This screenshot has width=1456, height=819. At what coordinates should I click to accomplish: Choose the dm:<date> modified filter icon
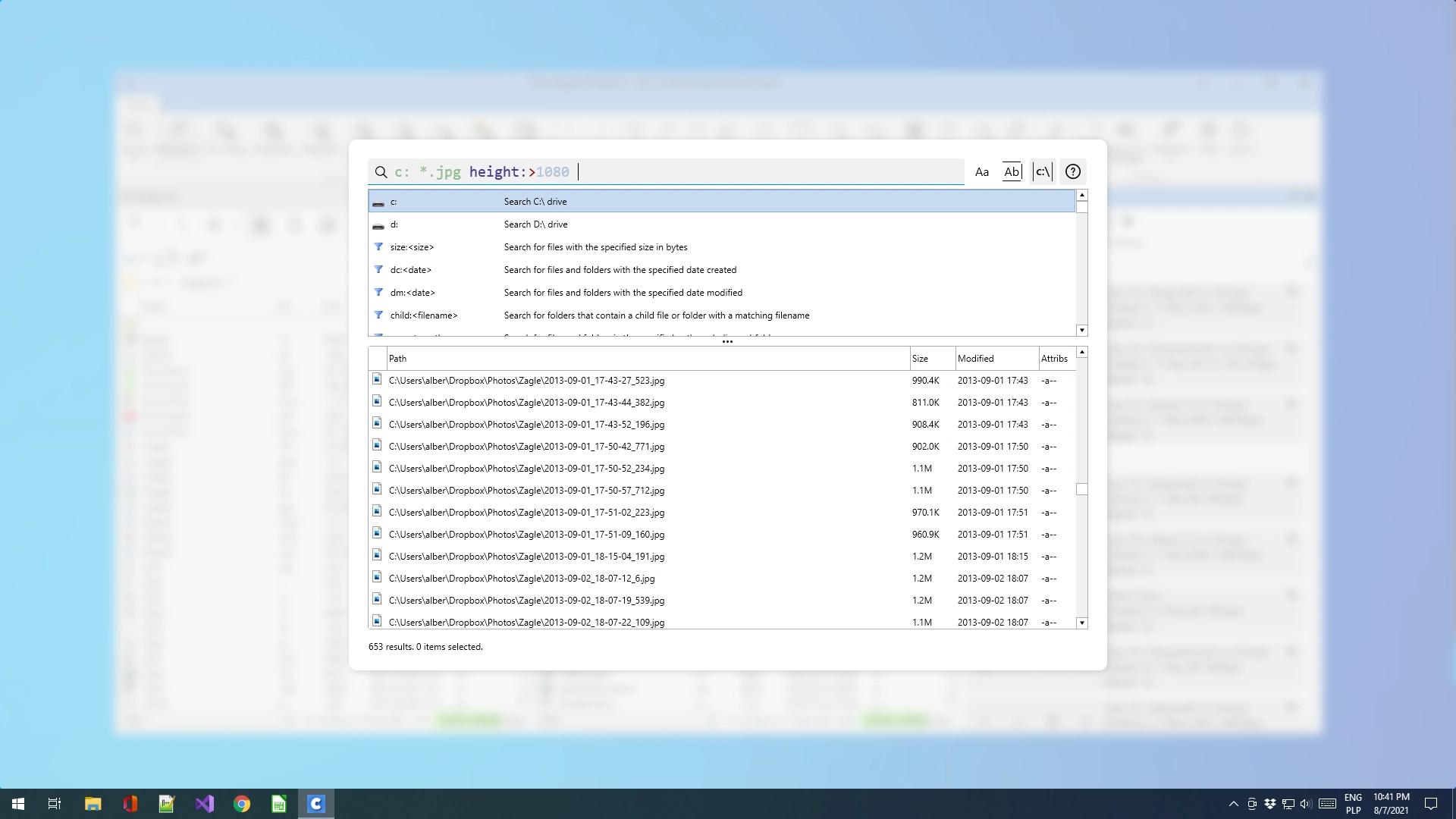tap(378, 292)
